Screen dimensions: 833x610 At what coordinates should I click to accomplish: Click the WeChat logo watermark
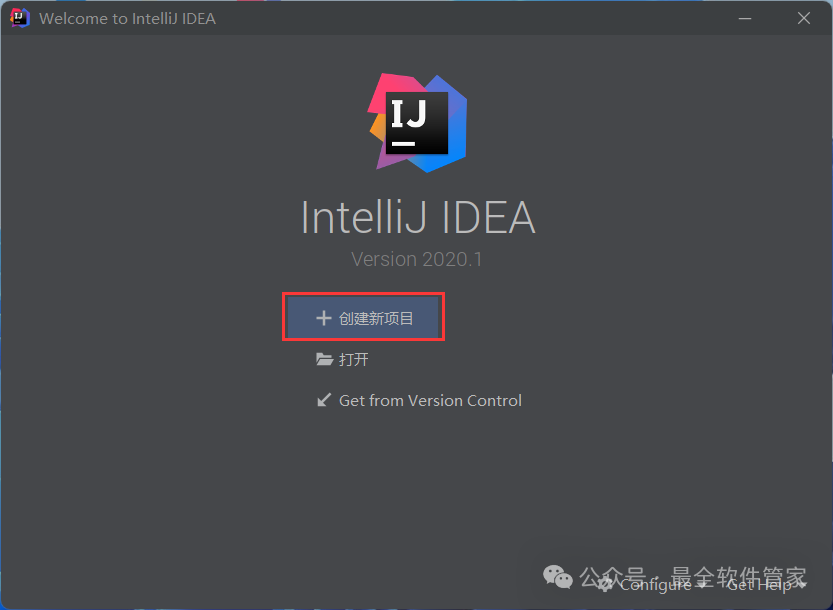[x=558, y=577]
